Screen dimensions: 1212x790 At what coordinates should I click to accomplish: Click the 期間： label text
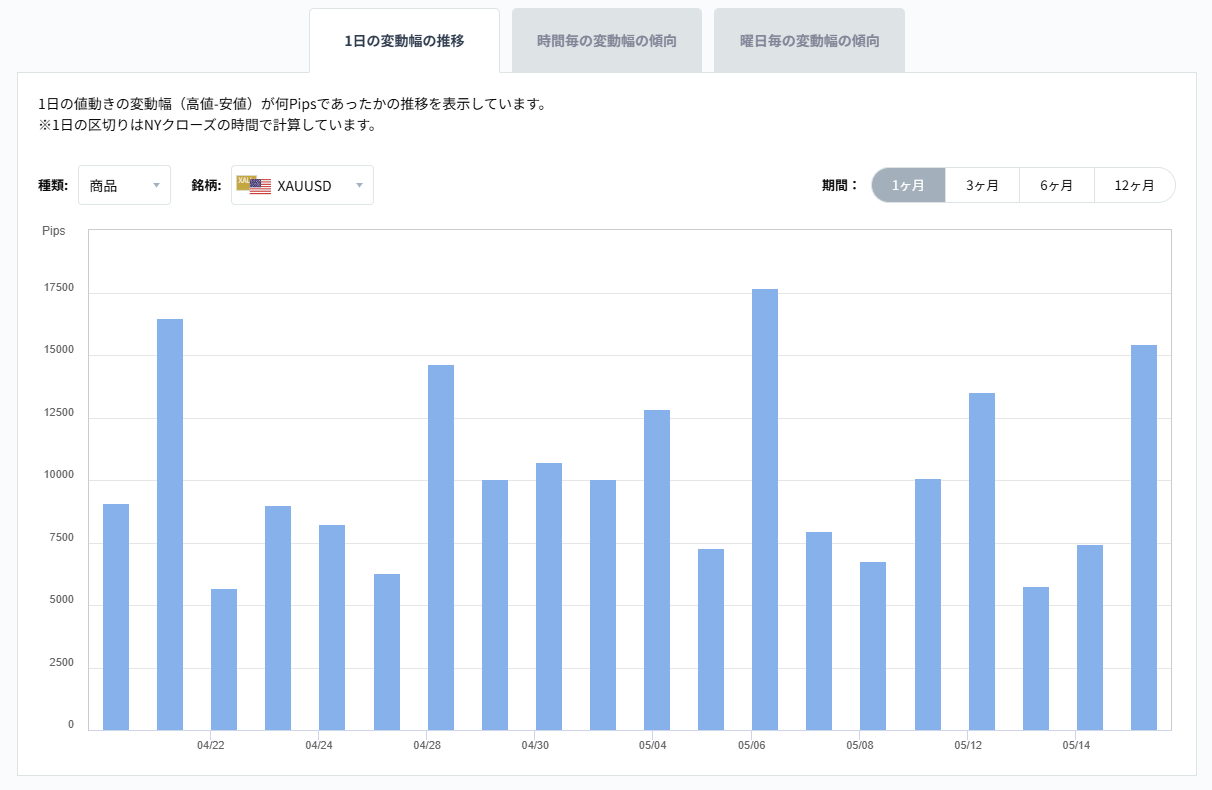840,185
